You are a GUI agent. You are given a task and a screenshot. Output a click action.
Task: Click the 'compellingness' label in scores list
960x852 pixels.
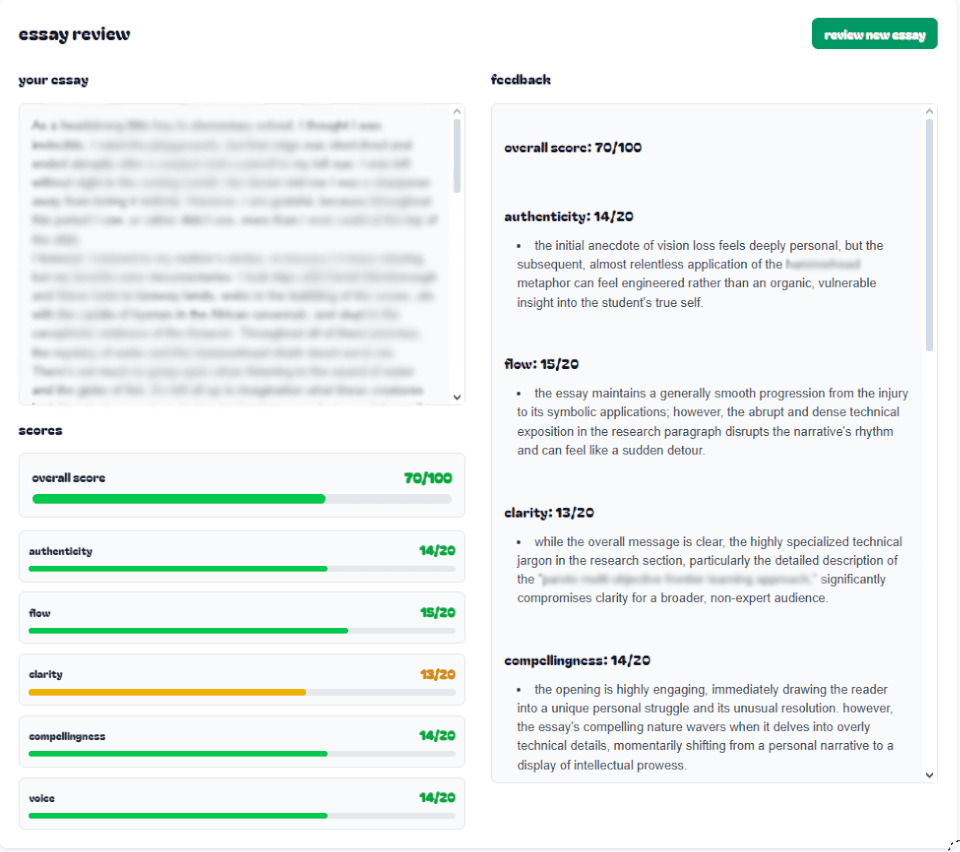click(x=67, y=736)
